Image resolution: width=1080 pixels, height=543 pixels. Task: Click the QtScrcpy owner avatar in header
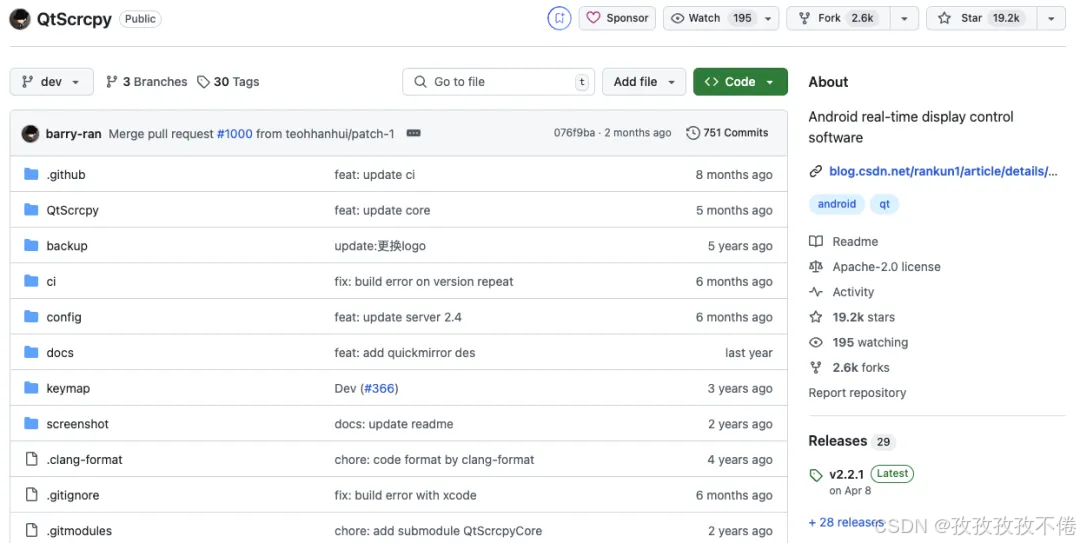point(20,19)
